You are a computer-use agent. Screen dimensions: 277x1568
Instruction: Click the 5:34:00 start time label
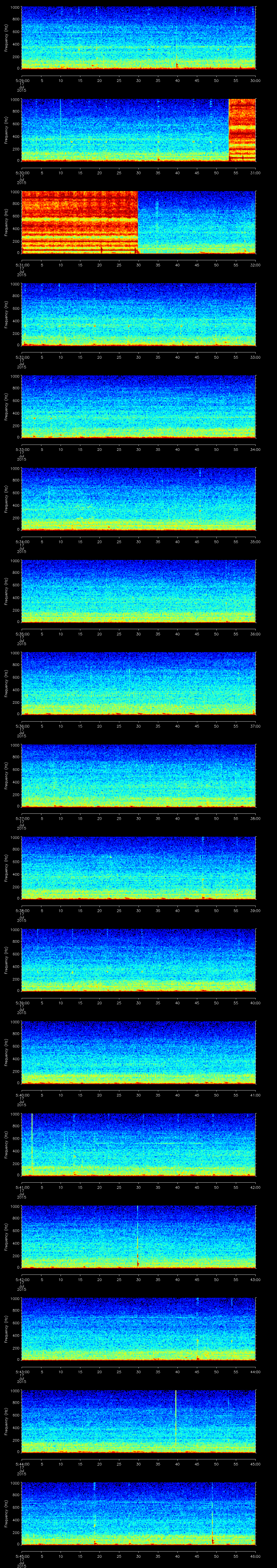coord(22,542)
